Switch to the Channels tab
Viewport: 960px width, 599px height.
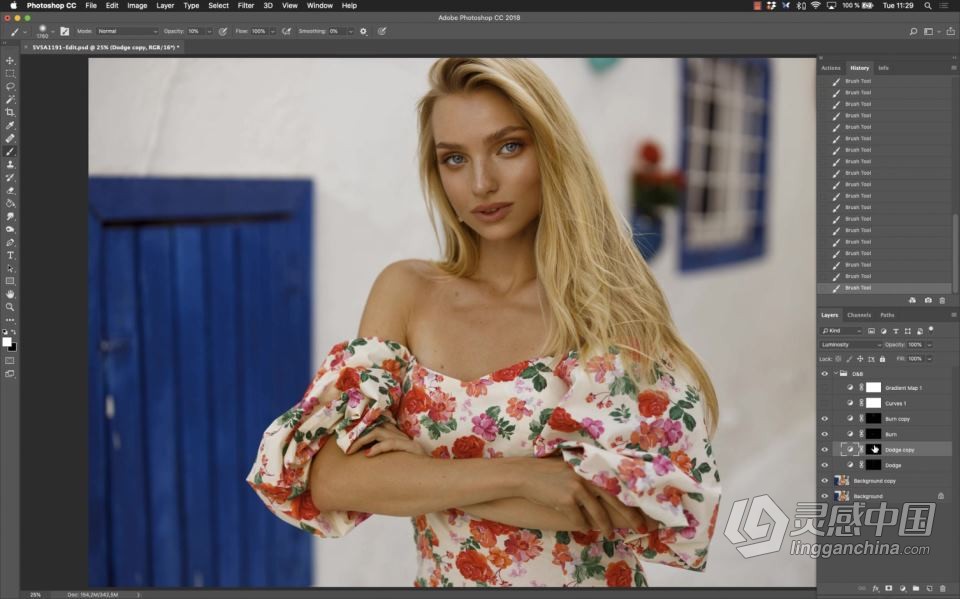click(x=858, y=315)
